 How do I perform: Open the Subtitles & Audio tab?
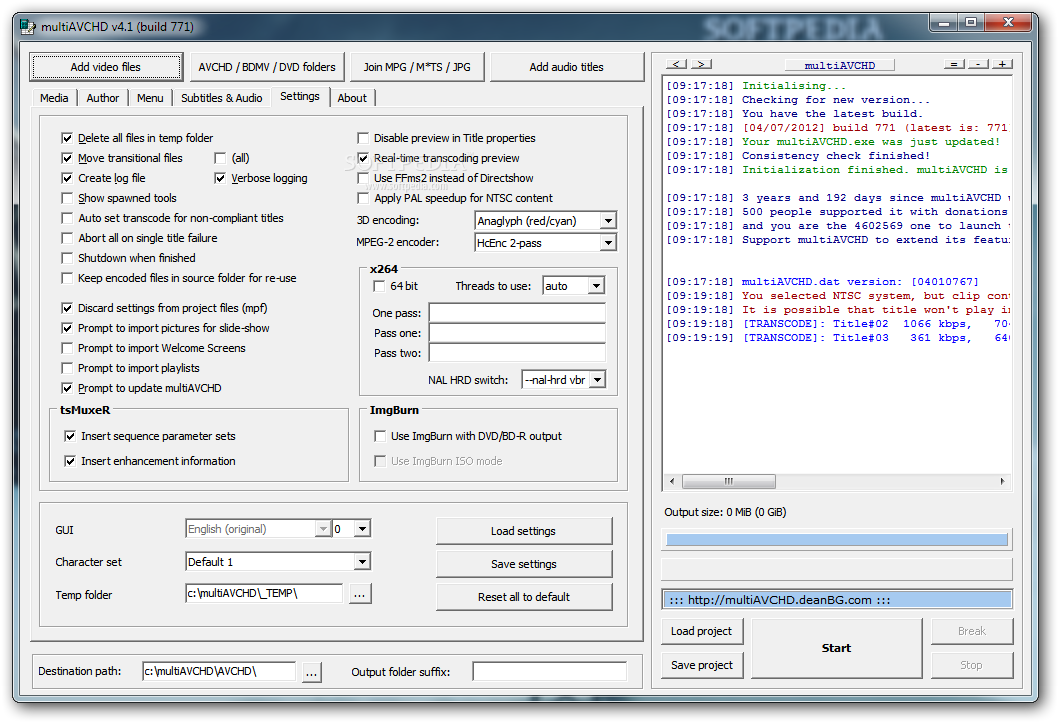pos(222,98)
